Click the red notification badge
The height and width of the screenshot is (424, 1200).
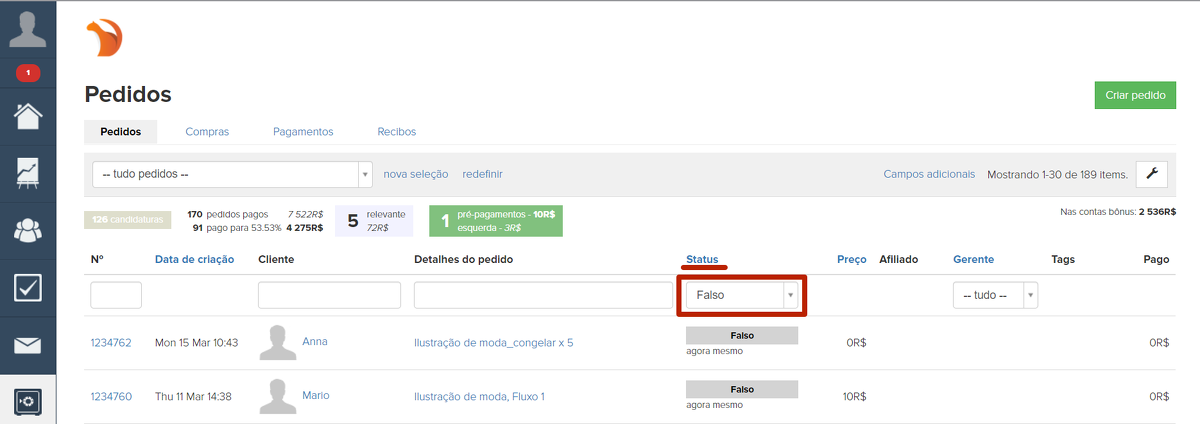point(28,73)
